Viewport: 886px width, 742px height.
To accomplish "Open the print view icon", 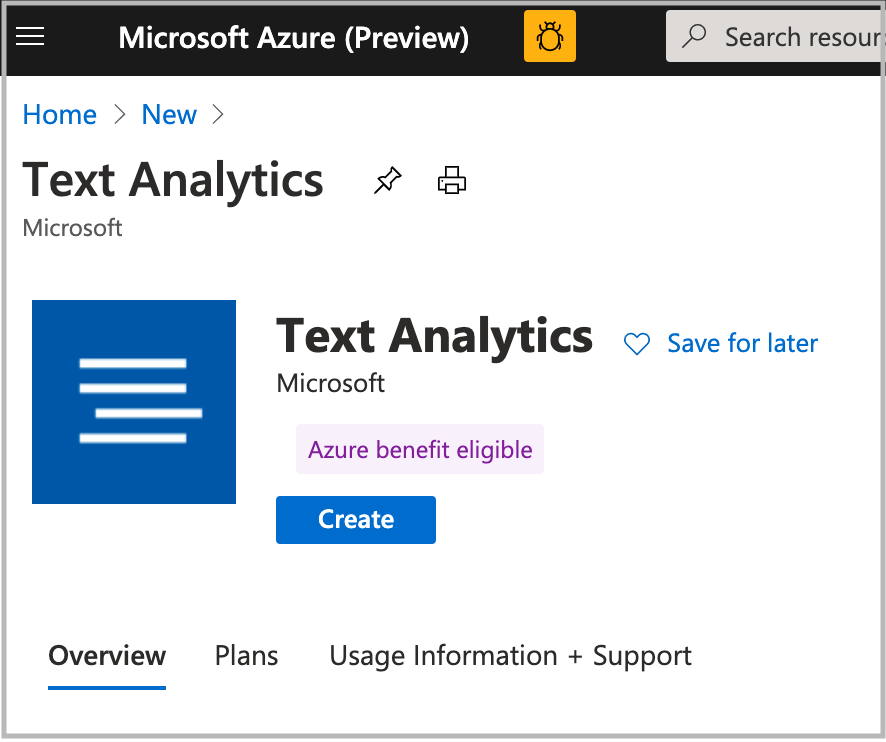I will coord(451,181).
